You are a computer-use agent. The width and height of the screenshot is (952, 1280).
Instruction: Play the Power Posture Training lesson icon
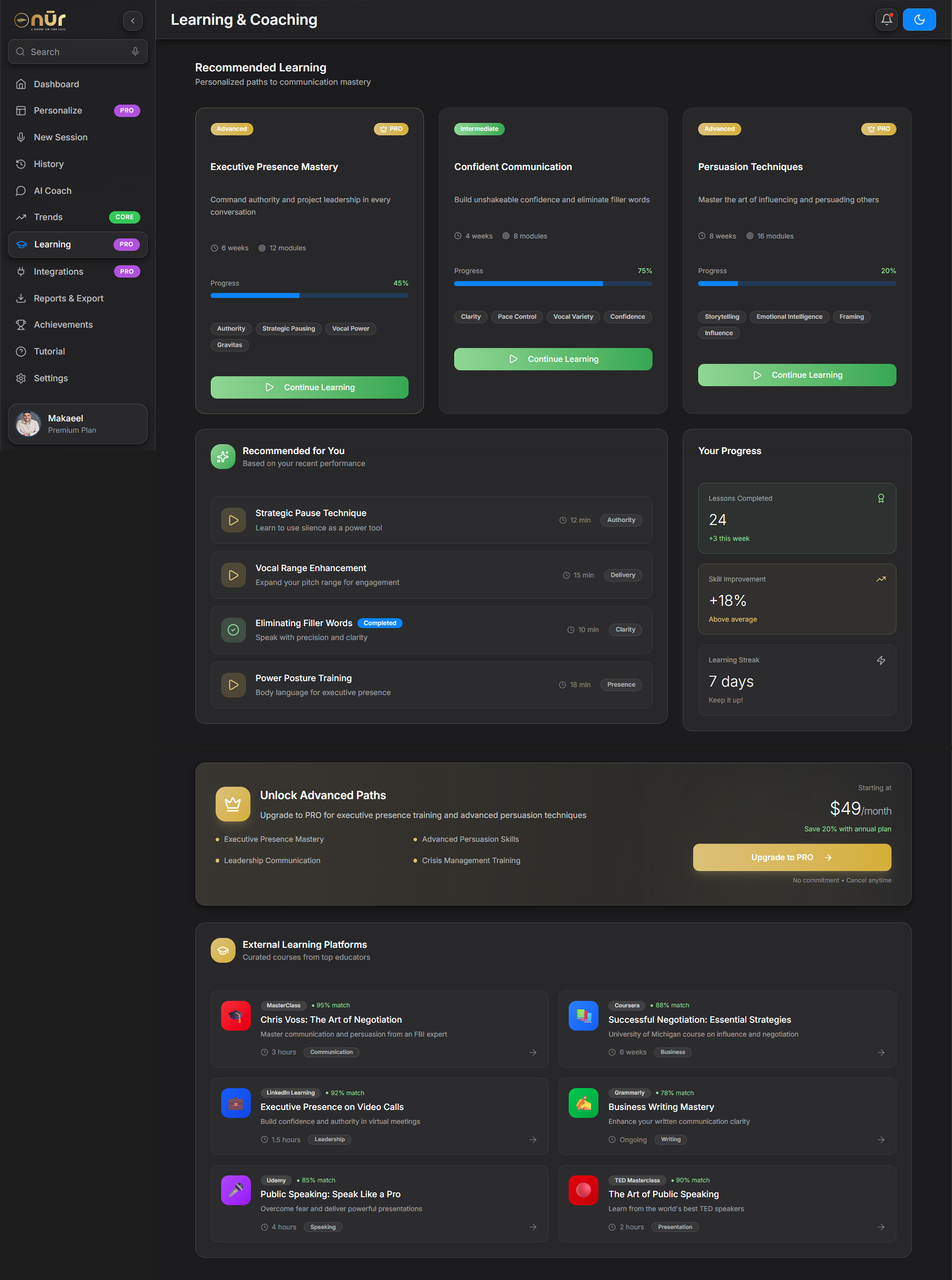coord(233,685)
